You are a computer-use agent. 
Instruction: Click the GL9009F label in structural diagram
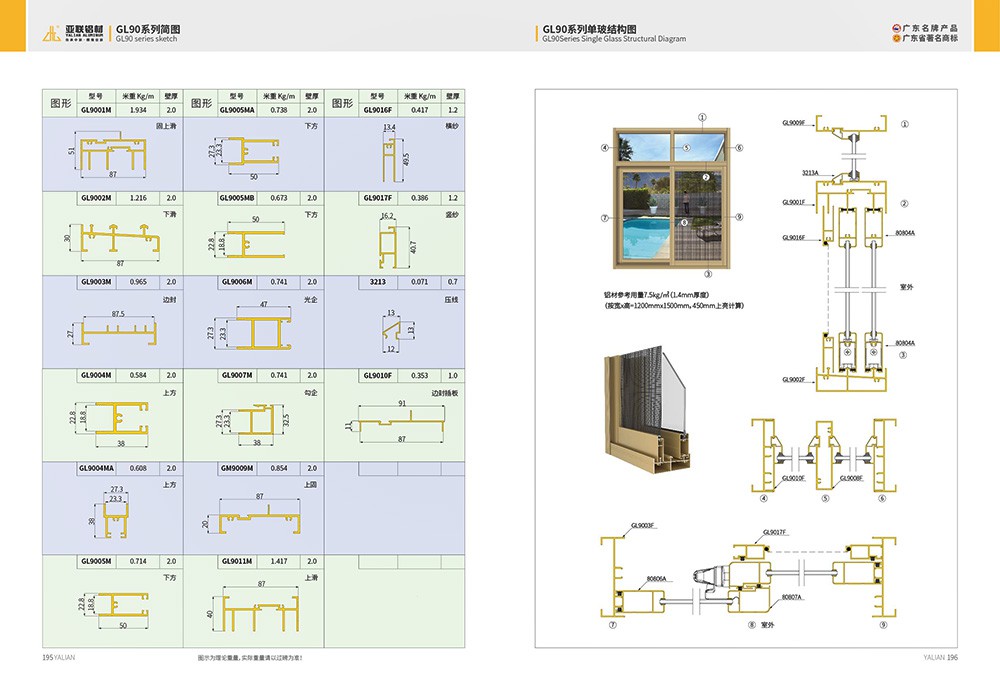794,122
